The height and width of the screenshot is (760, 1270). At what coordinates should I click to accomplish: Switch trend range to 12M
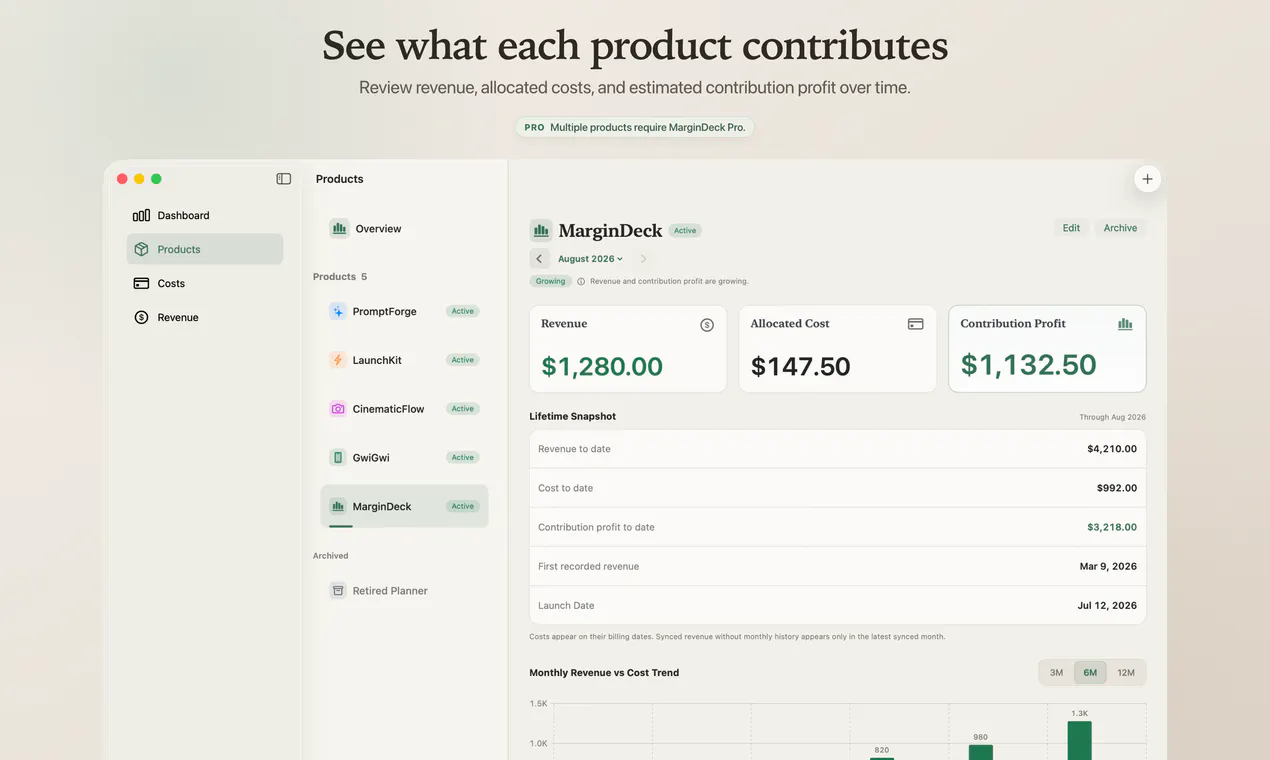[1126, 673]
